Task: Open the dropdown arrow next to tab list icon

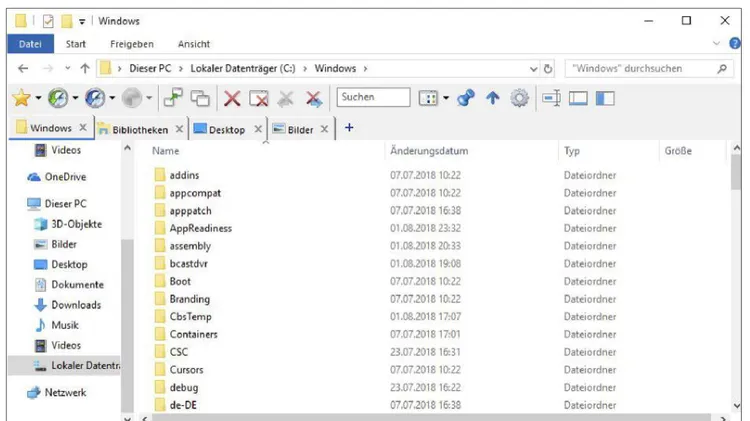Action: pyautogui.click(x=446, y=98)
